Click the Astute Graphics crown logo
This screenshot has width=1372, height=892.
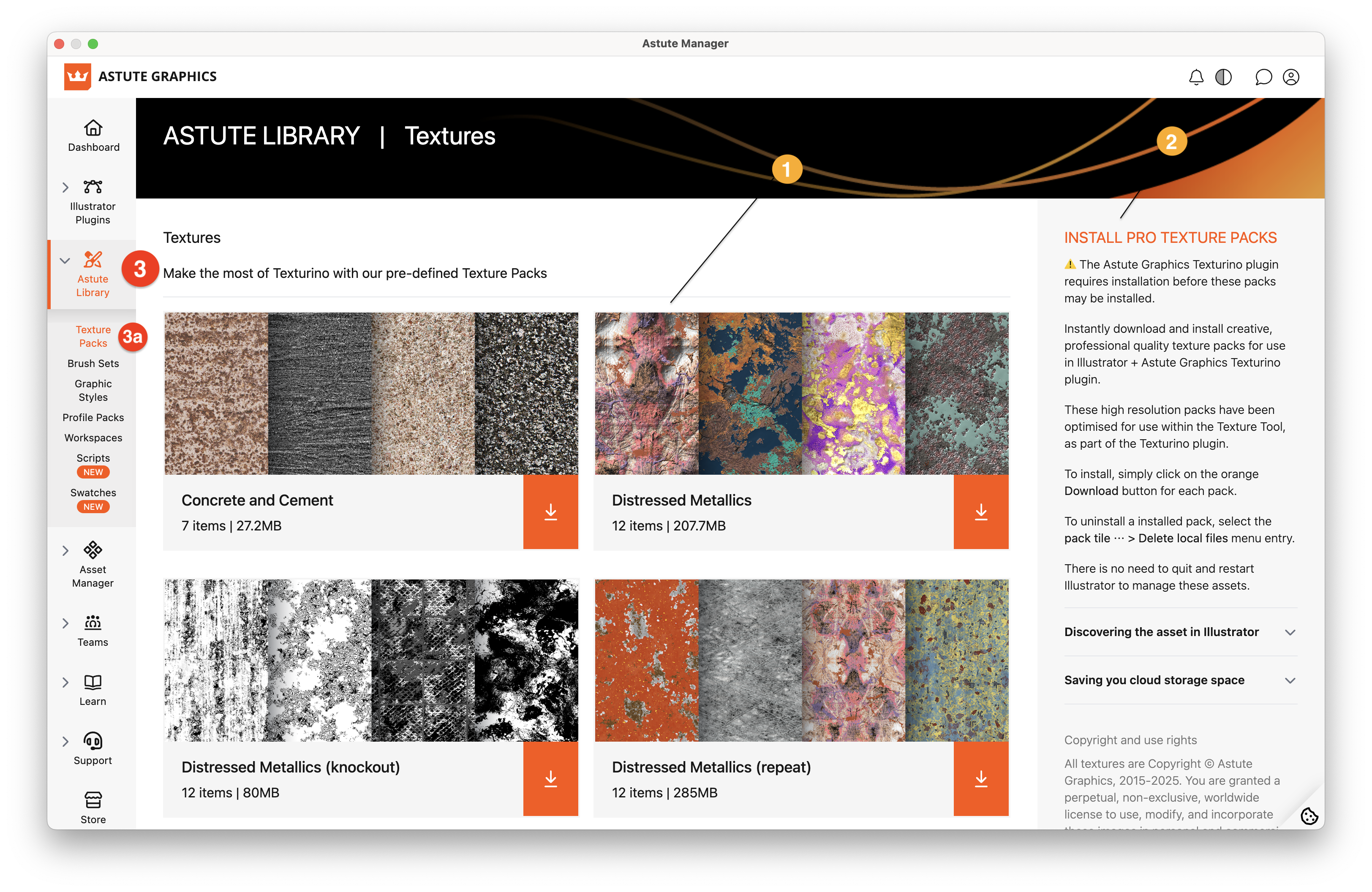click(x=77, y=76)
